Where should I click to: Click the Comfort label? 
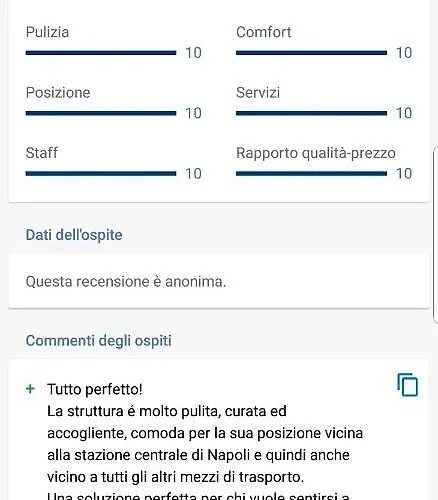click(x=264, y=32)
